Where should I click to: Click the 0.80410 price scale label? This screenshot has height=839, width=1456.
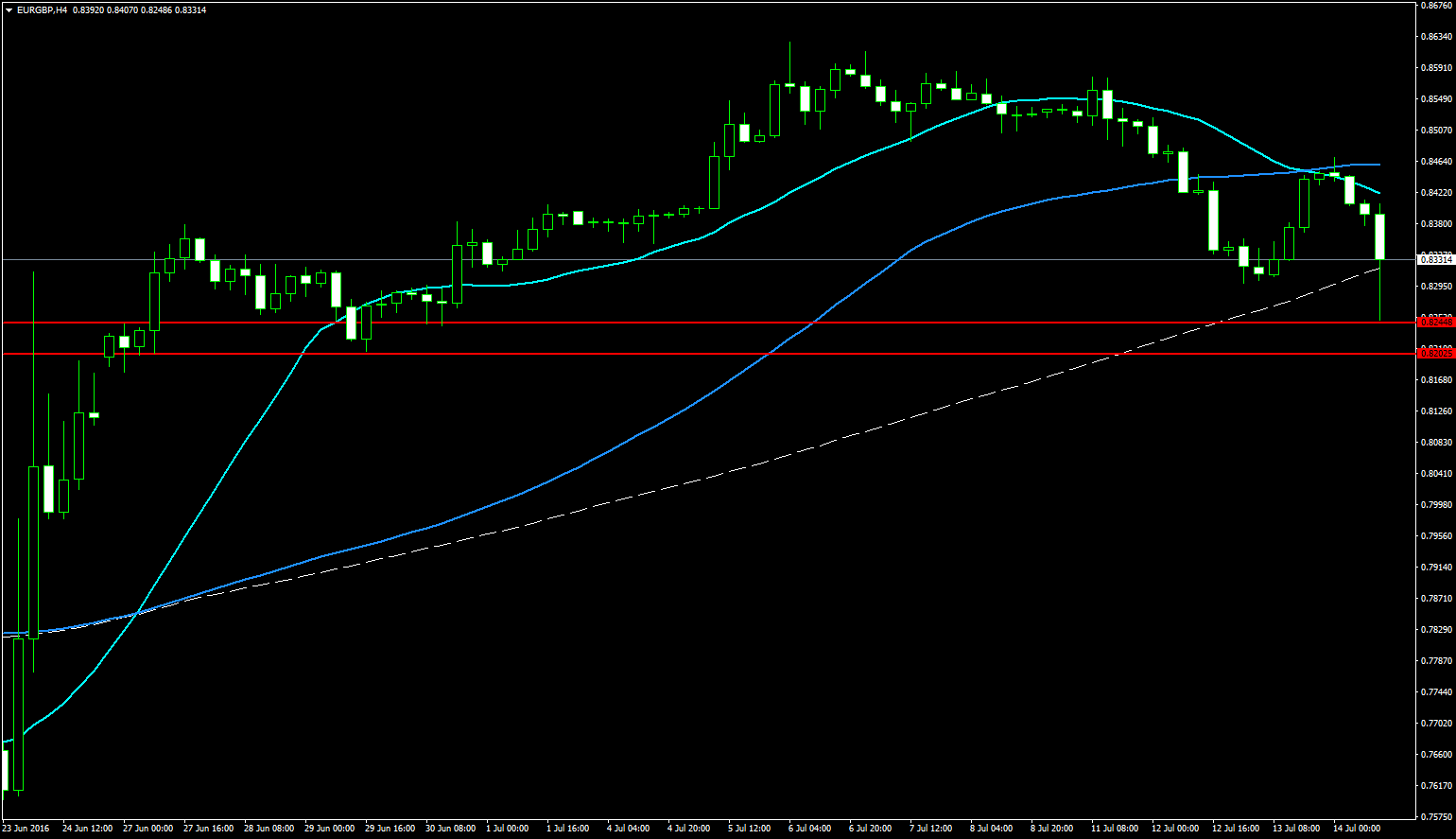pyautogui.click(x=1436, y=474)
